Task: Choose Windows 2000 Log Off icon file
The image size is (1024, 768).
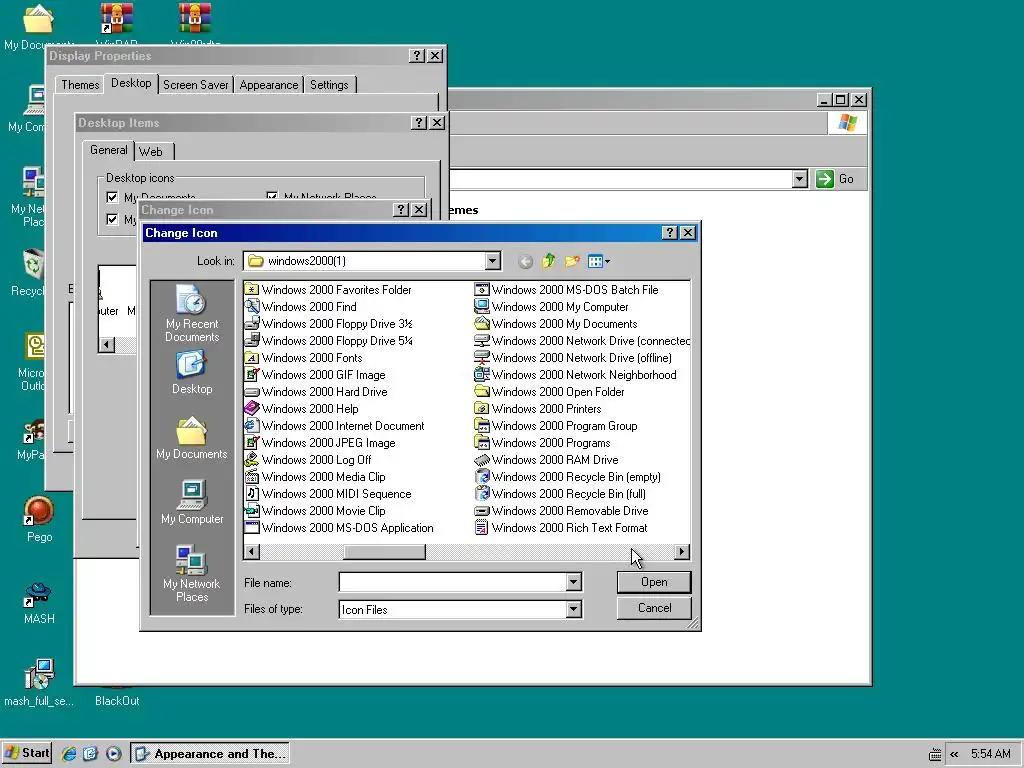Action: coord(308,459)
